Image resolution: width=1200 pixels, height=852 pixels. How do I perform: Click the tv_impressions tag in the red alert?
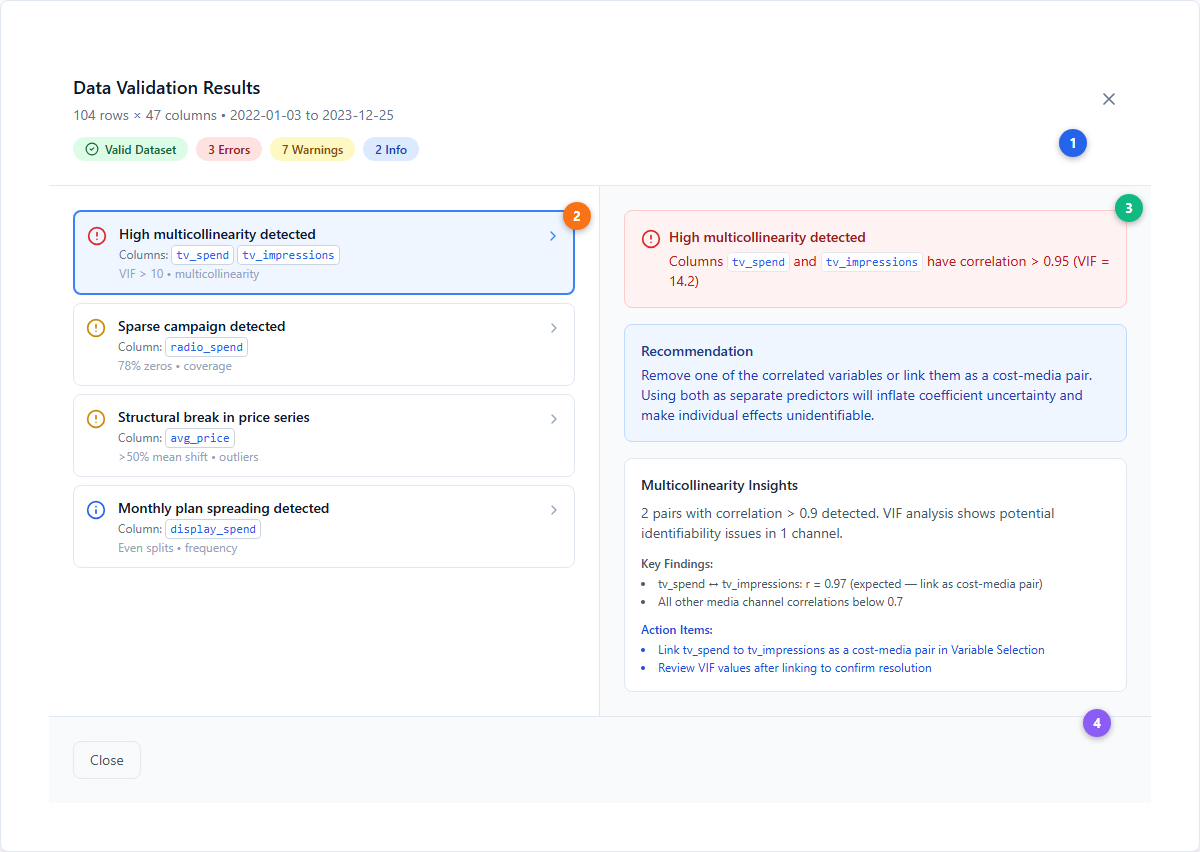(x=872, y=262)
